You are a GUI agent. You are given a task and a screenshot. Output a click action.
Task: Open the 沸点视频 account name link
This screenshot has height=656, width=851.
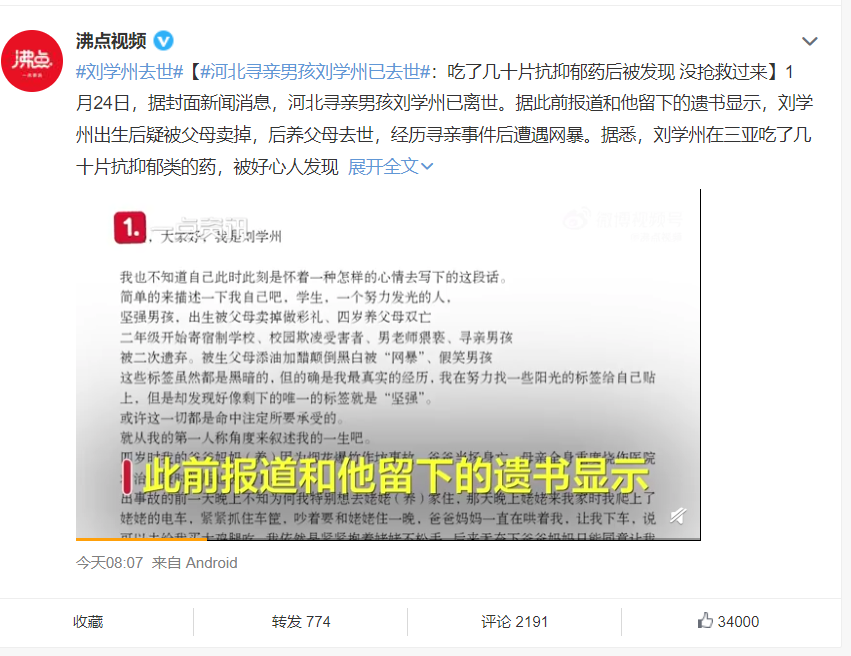[x=111, y=41]
